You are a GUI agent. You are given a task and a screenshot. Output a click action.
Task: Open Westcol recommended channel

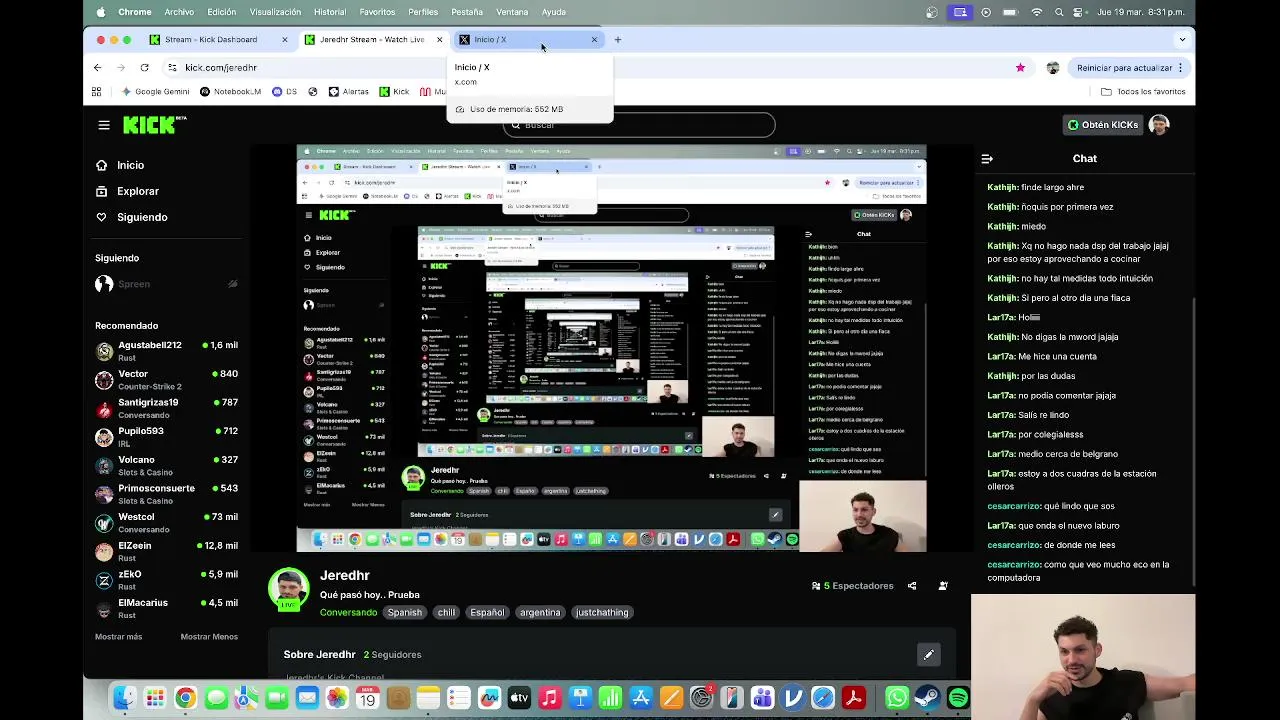point(166,523)
